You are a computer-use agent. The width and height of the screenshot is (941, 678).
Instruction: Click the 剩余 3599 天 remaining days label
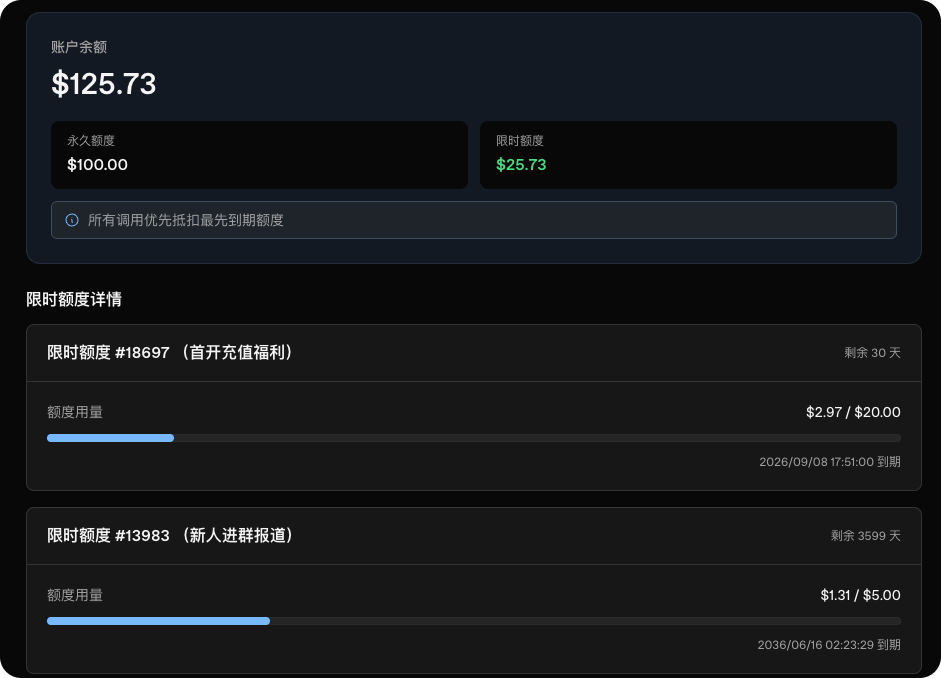click(865, 536)
